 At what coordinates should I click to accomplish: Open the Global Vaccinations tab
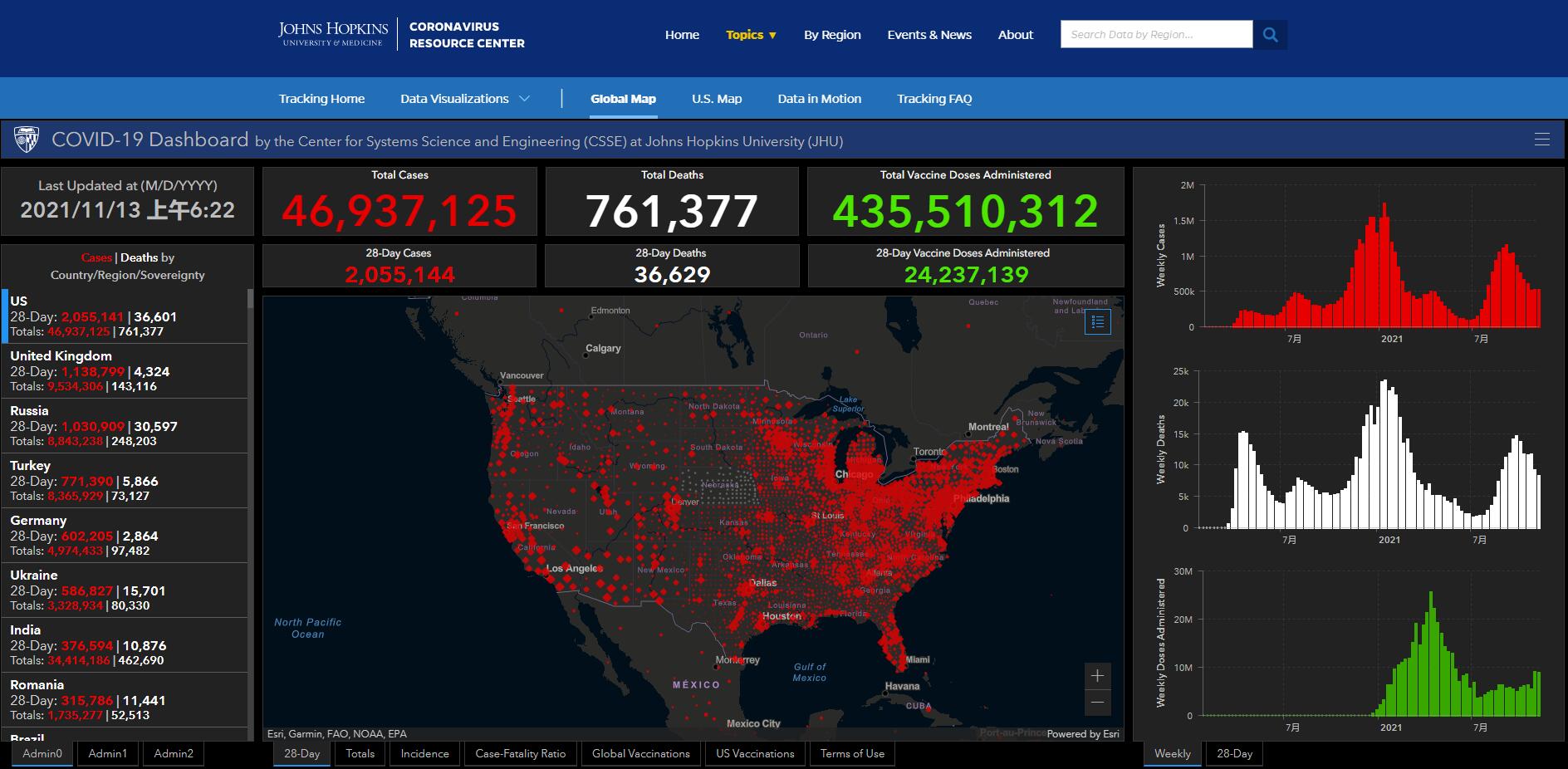point(641,754)
